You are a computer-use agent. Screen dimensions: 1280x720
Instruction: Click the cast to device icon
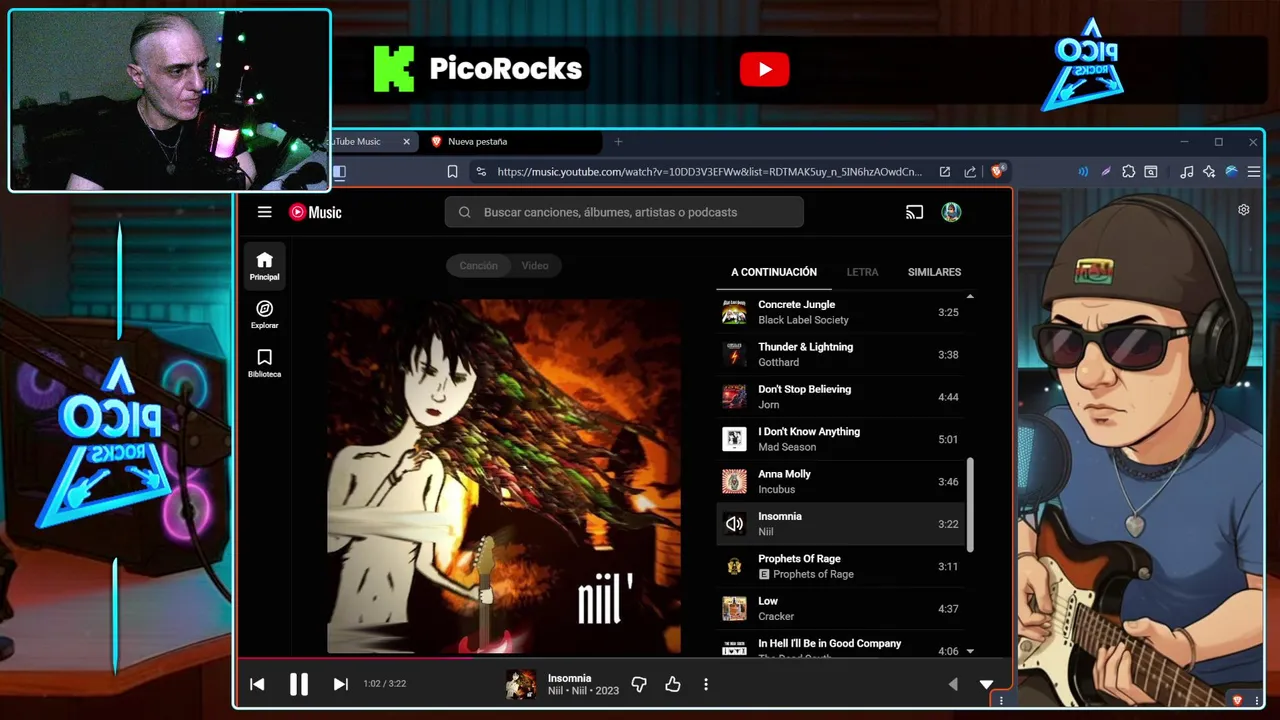click(914, 212)
